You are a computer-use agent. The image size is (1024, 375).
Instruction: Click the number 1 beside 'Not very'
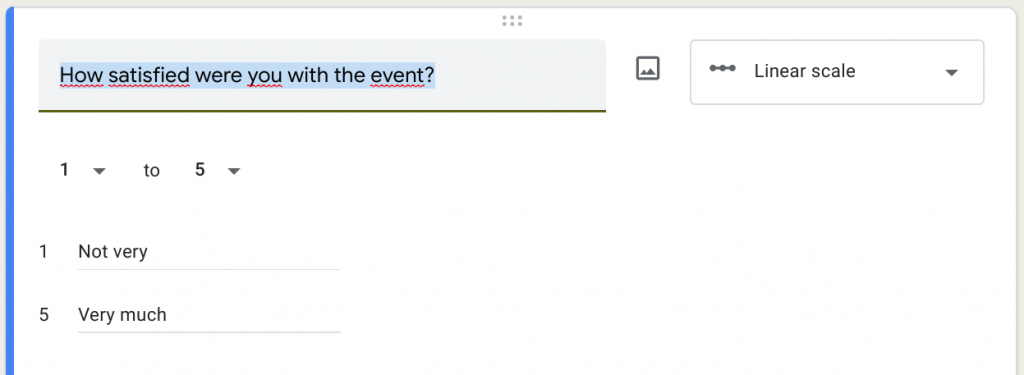tap(43, 252)
